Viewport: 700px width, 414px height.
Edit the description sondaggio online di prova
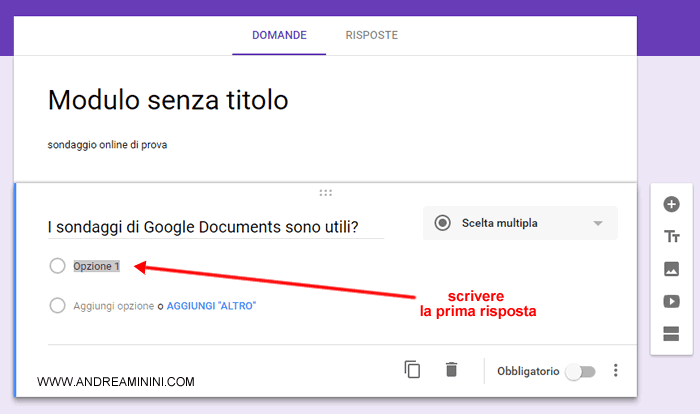click(x=108, y=145)
